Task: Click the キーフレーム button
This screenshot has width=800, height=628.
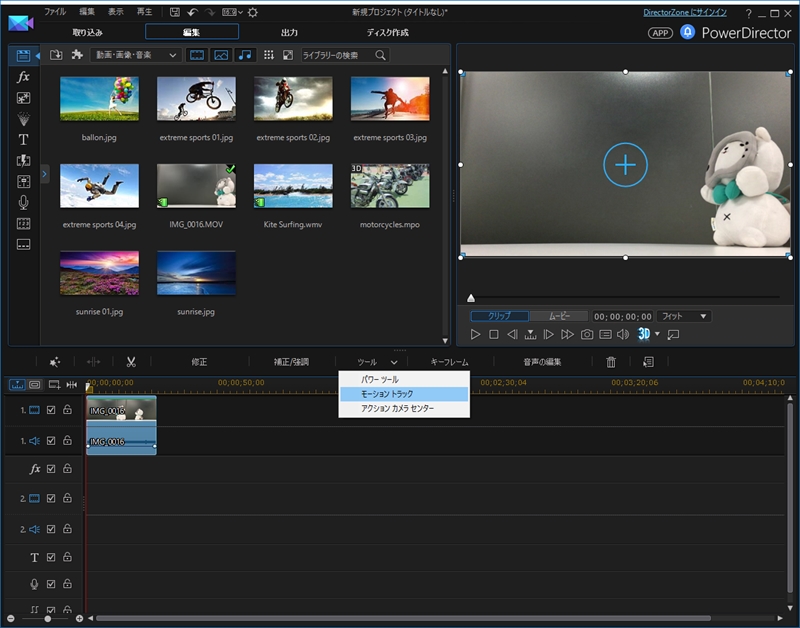Action: click(x=449, y=362)
